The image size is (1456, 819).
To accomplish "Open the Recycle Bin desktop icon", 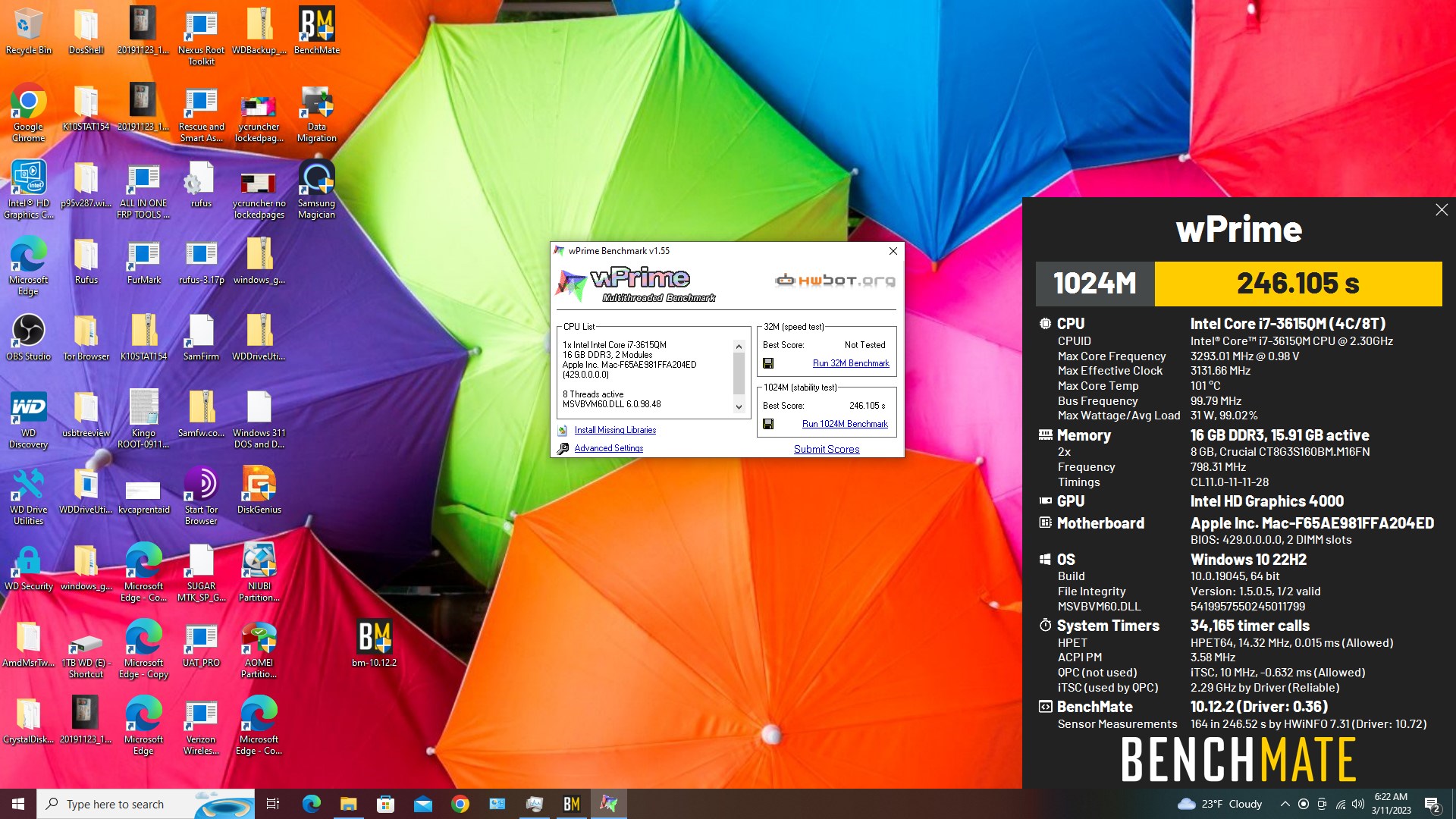I will tap(28, 30).
